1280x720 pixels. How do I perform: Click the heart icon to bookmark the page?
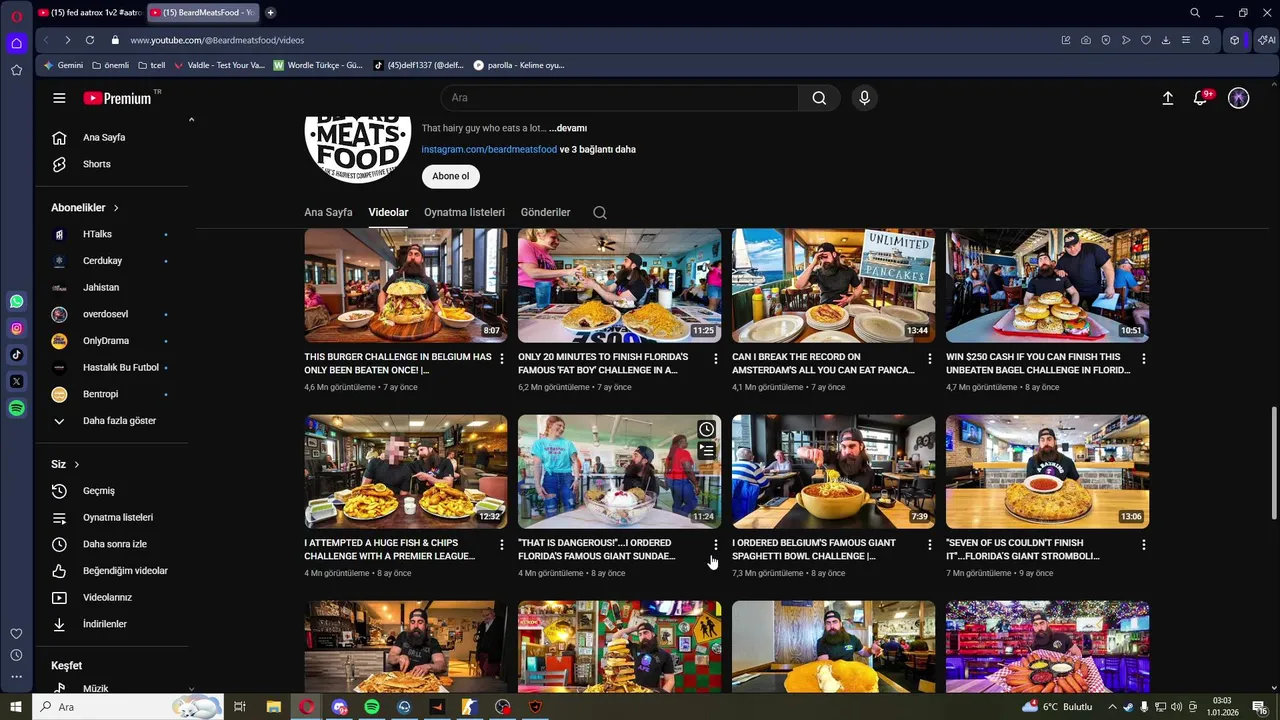coord(1146,40)
